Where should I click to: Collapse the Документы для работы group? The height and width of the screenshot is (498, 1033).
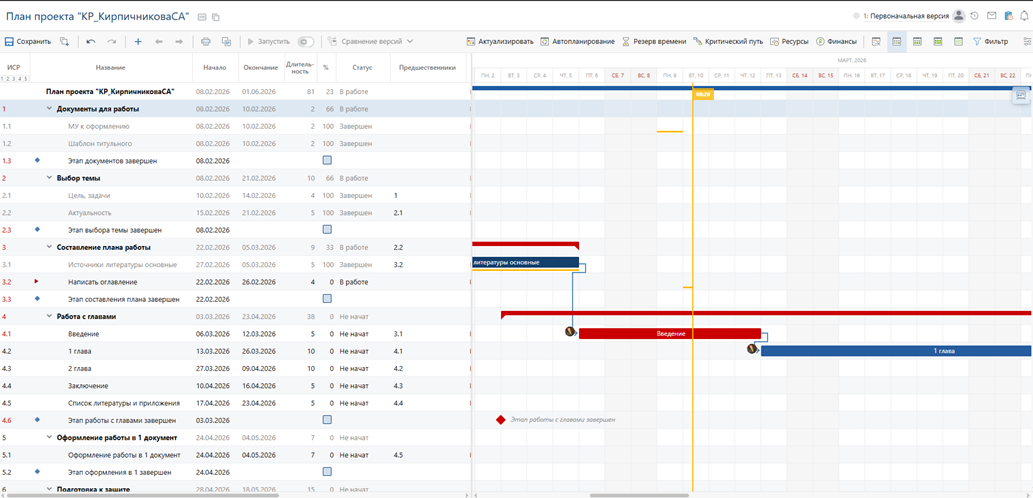(x=49, y=108)
